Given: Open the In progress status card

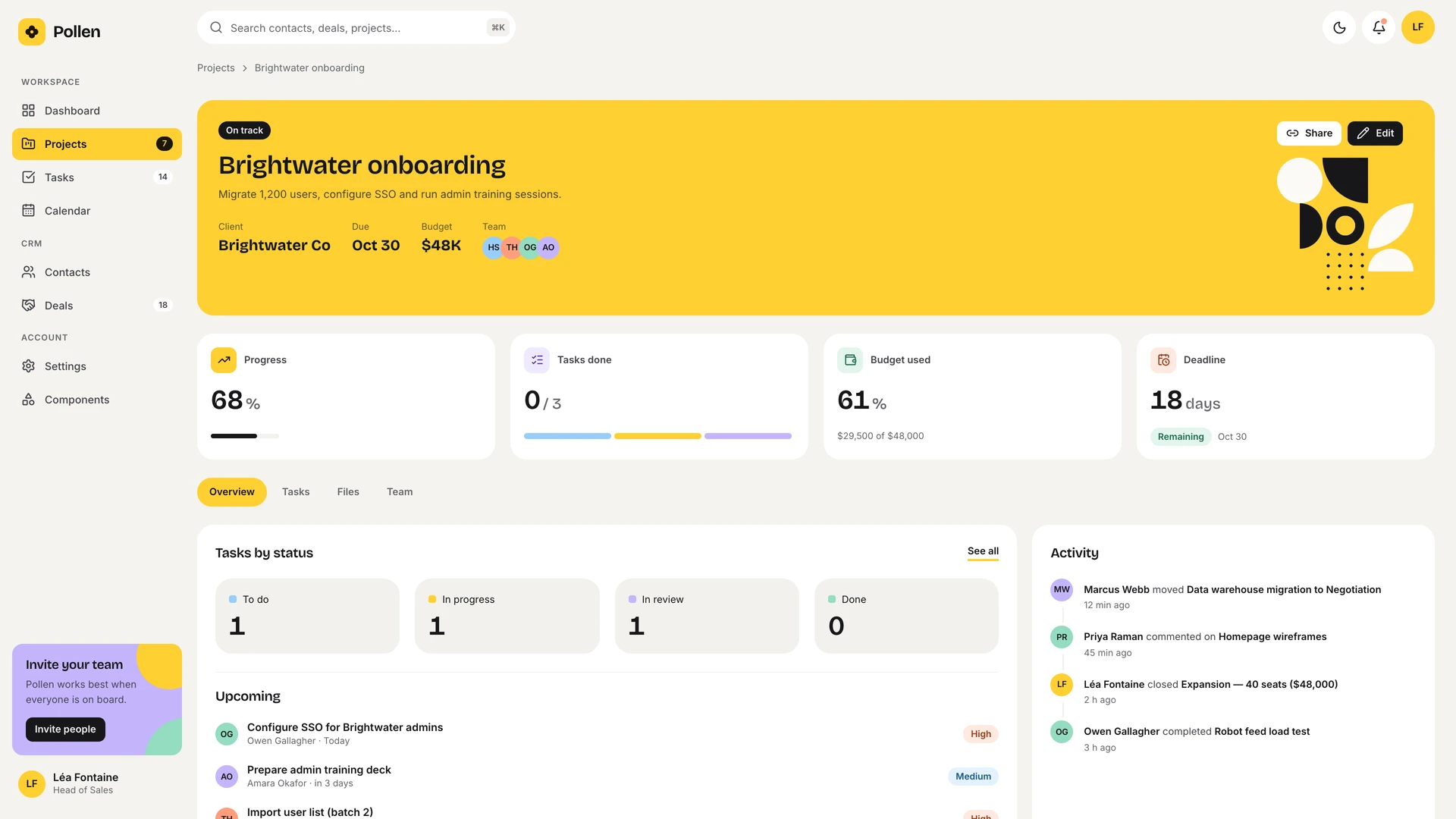Looking at the screenshot, I should click(507, 617).
